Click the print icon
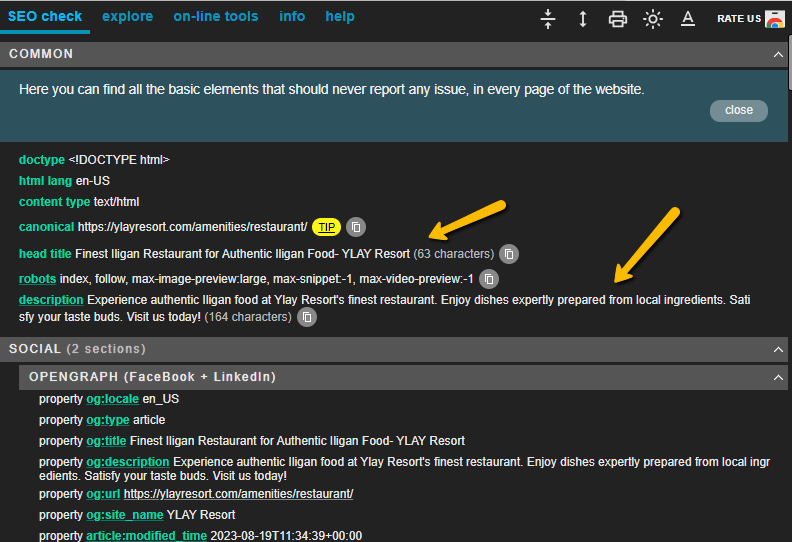 [617, 19]
